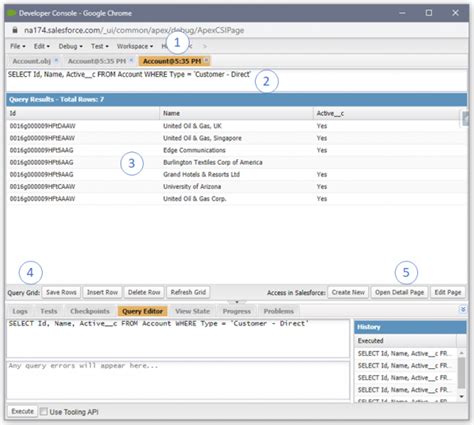Switch to the Logs tab
This screenshot has width=474, height=425.
20,311
